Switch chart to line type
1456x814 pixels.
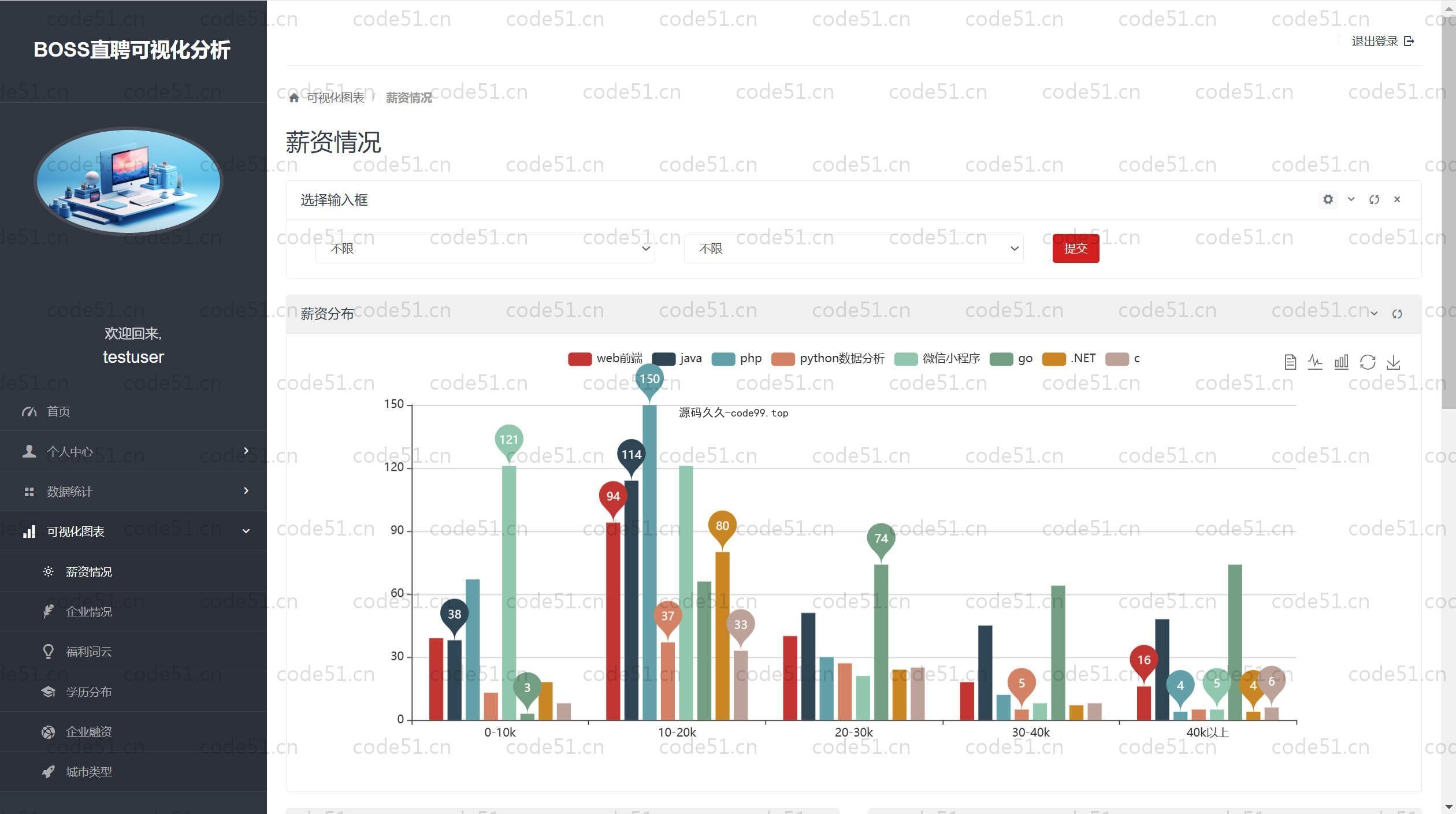click(1315, 362)
